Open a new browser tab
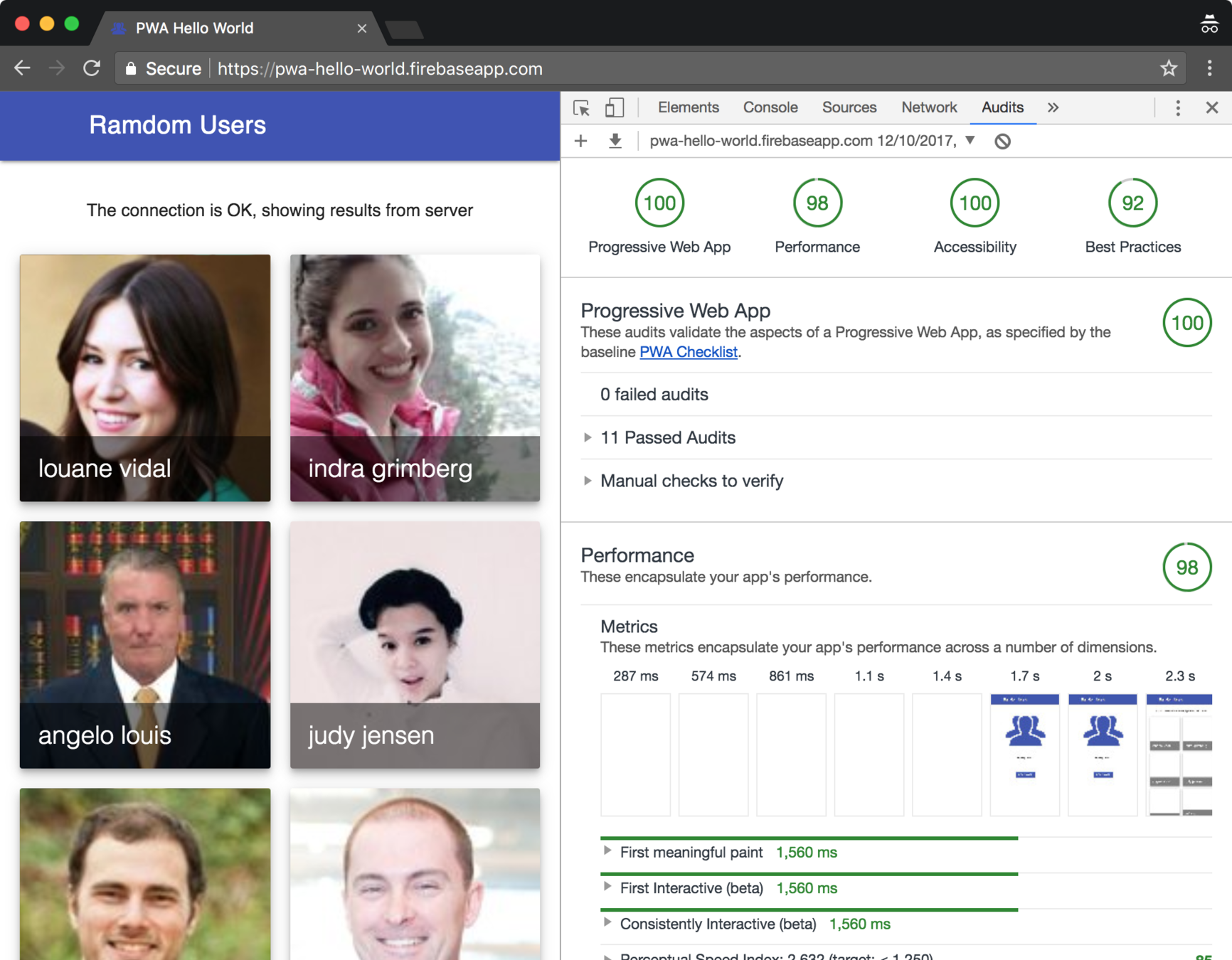 point(404,29)
